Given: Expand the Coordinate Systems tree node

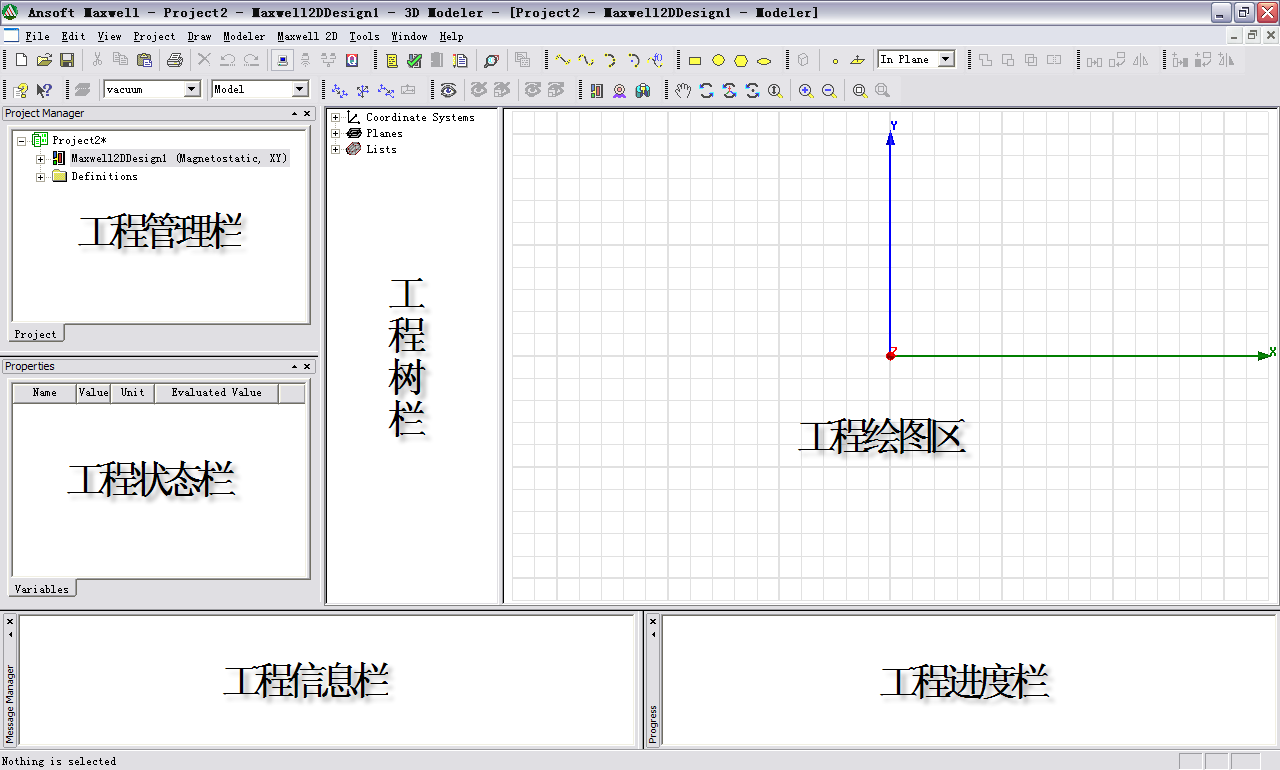Looking at the screenshot, I should (x=336, y=118).
